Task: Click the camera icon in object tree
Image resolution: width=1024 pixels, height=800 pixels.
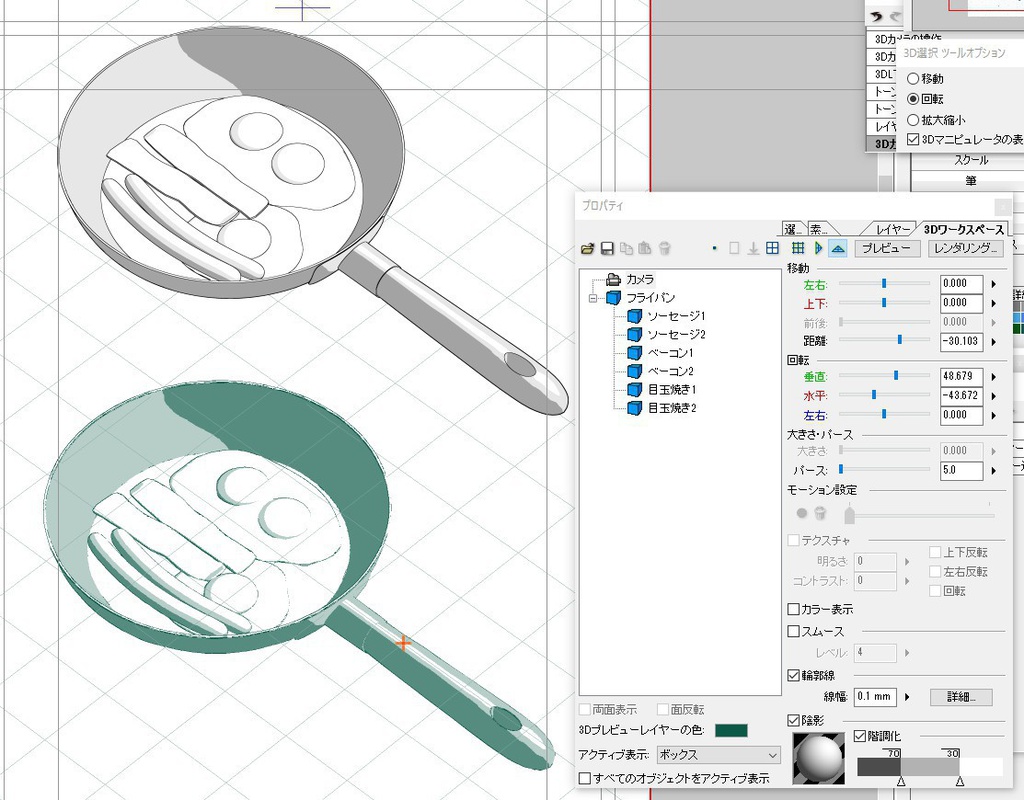Action: coord(613,280)
